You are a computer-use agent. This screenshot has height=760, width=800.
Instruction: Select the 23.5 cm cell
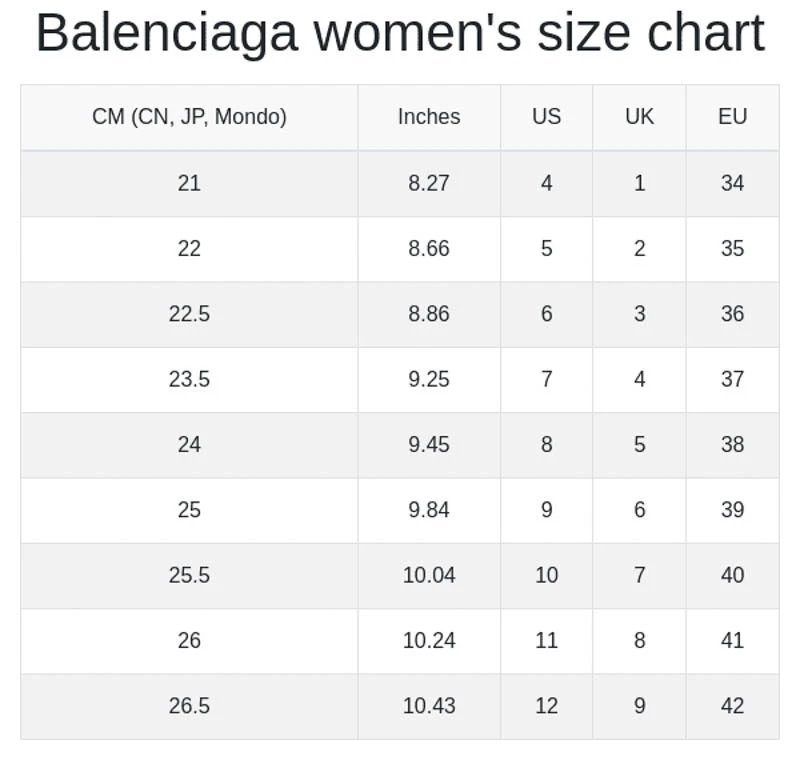pyautogui.click(x=189, y=379)
